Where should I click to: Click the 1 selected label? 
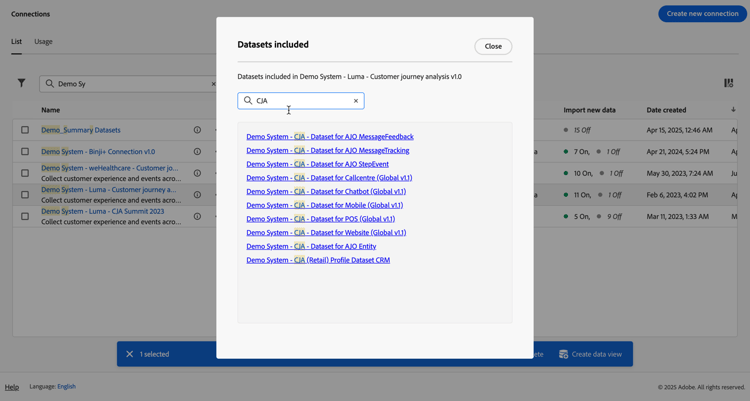coord(154,354)
